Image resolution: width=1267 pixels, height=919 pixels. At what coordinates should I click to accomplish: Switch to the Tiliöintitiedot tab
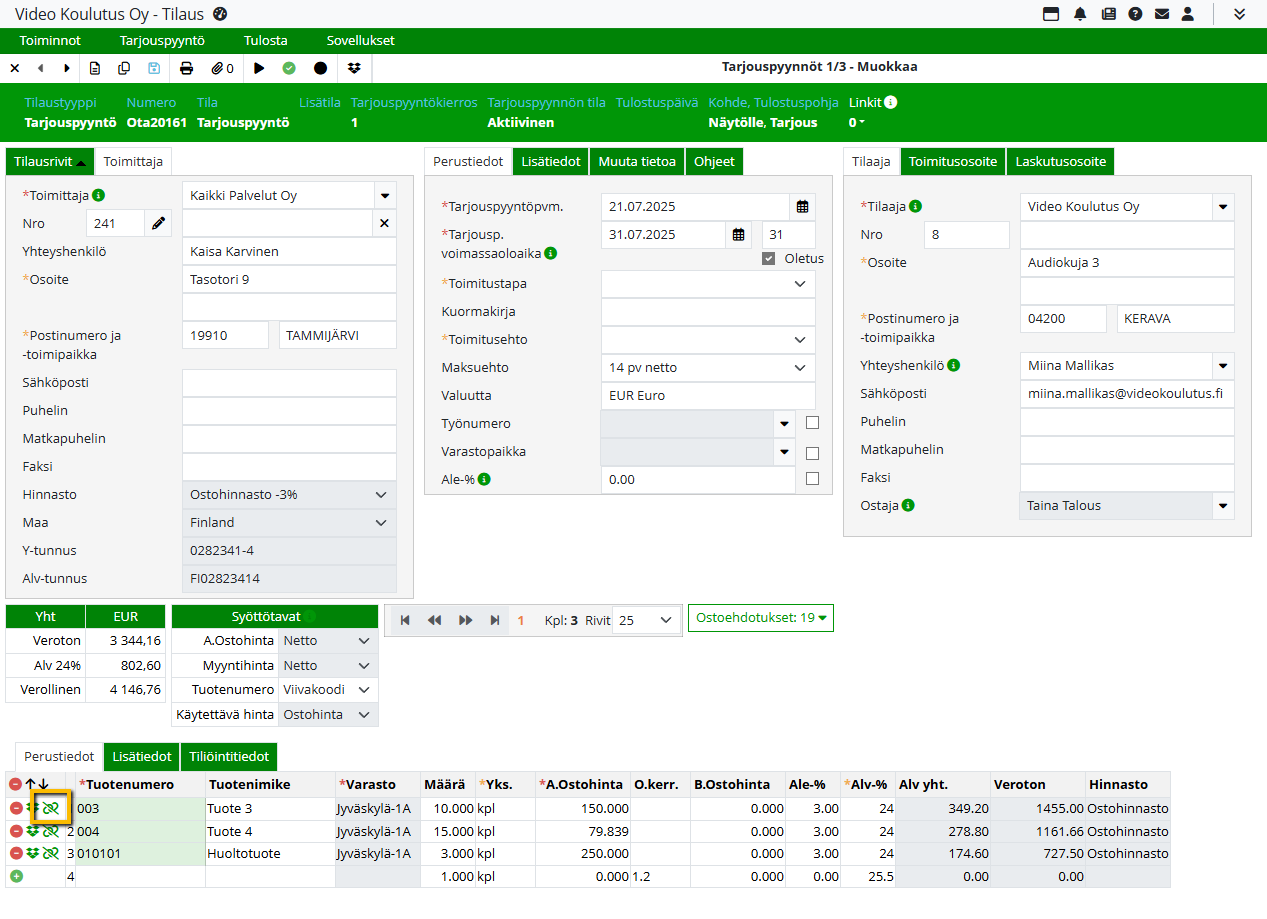pyautogui.click(x=228, y=757)
